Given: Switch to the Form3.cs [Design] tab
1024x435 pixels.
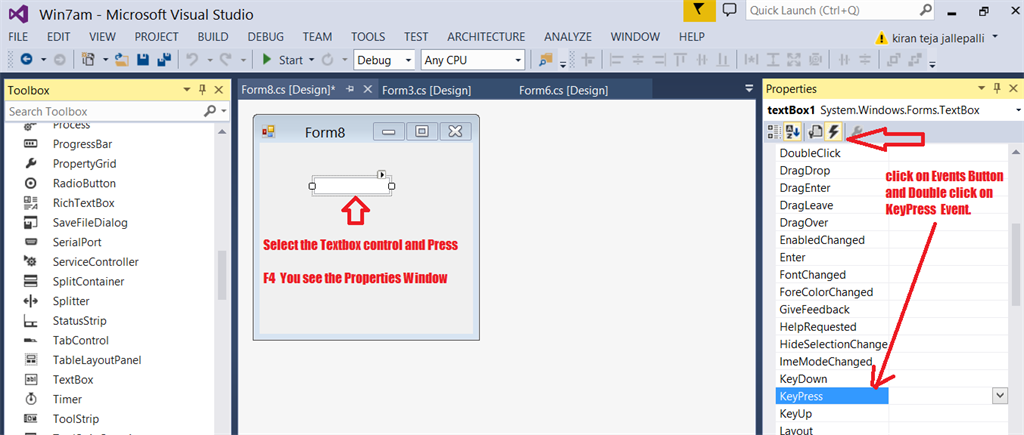Looking at the screenshot, I should (426, 90).
